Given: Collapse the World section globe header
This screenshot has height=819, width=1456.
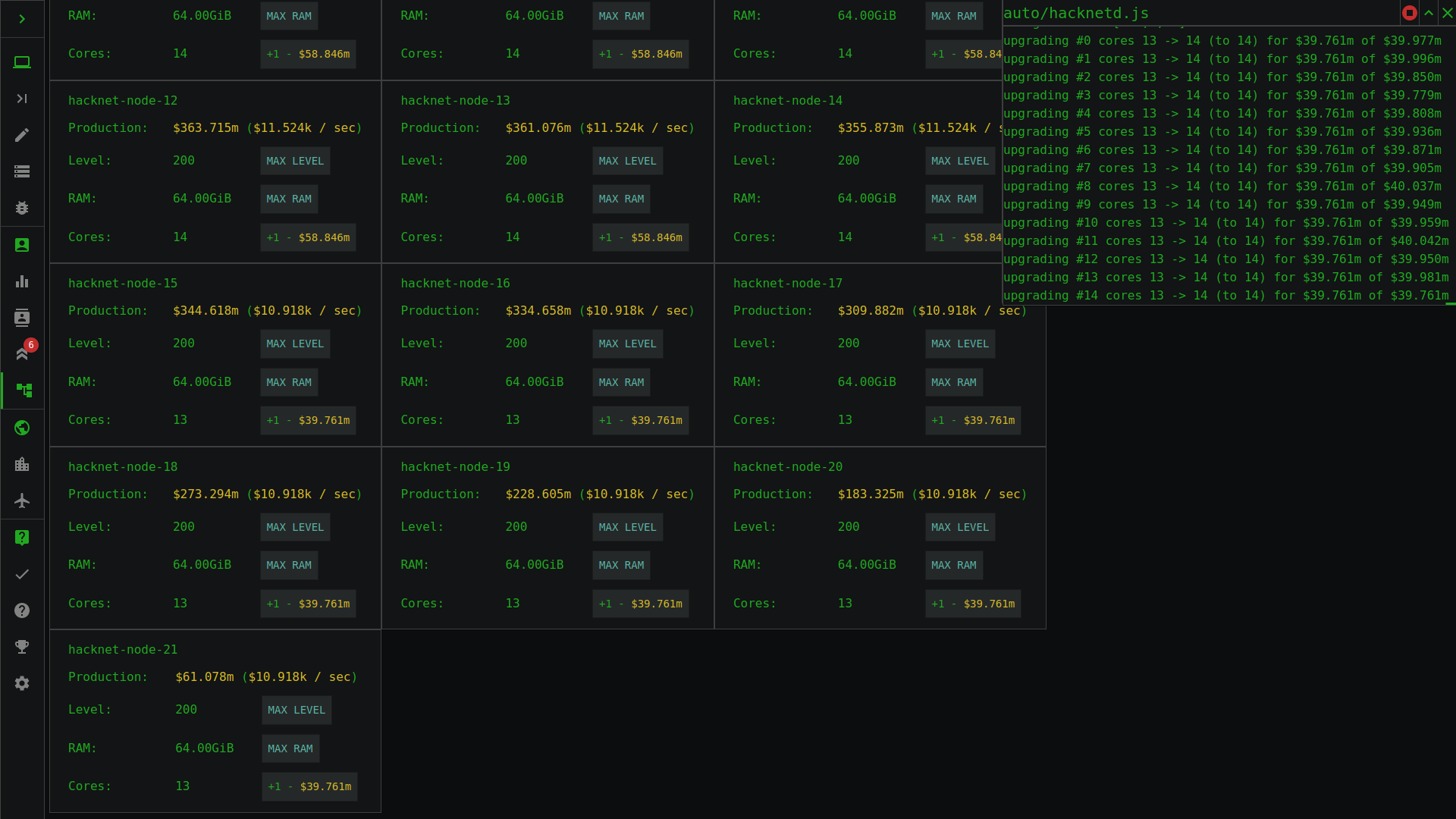Looking at the screenshot, I should pyautogui.click(x=22, y=428).
